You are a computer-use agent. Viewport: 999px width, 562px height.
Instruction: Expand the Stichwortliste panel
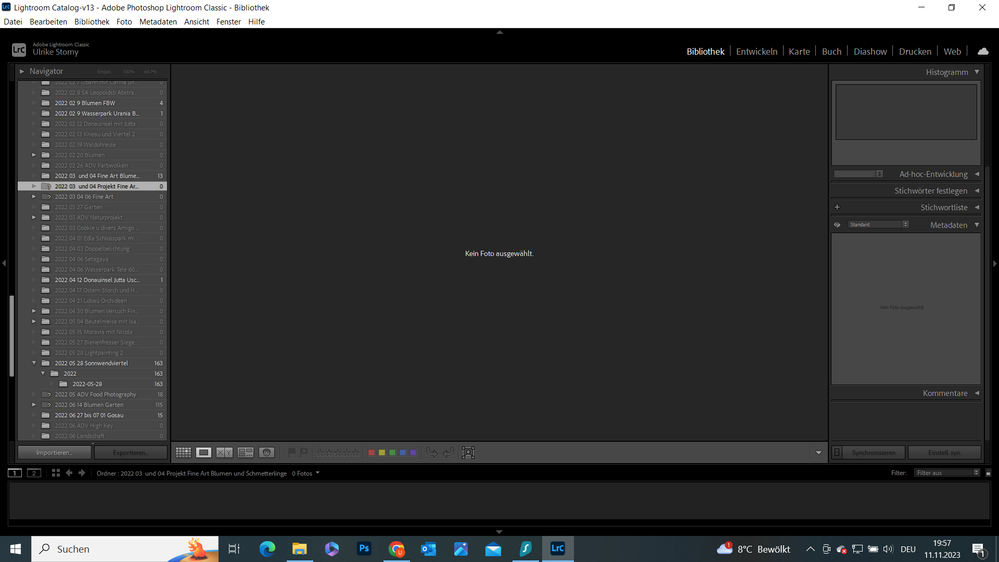(977, 207)
